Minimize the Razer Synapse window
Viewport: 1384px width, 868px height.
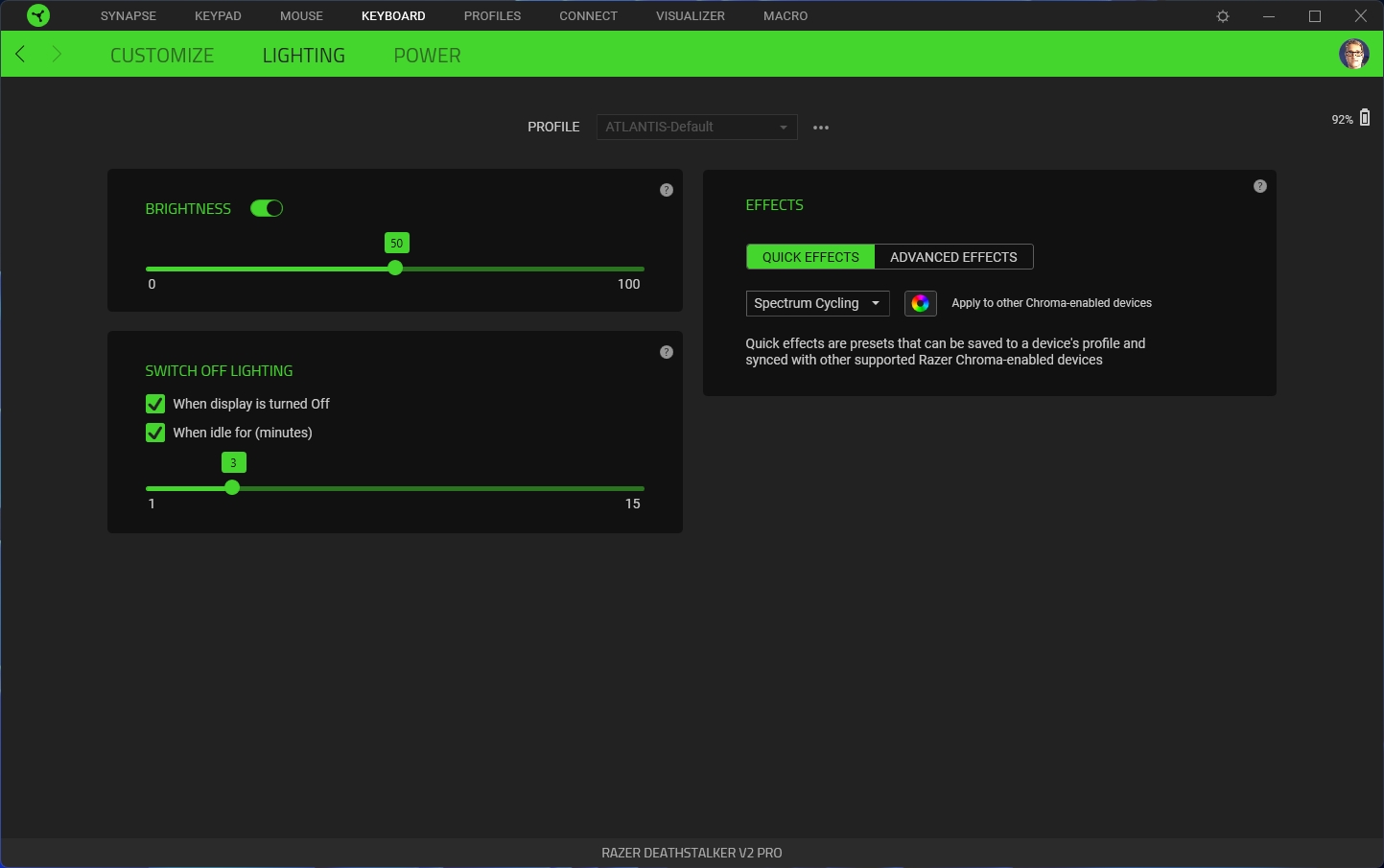click(1269, 16)
